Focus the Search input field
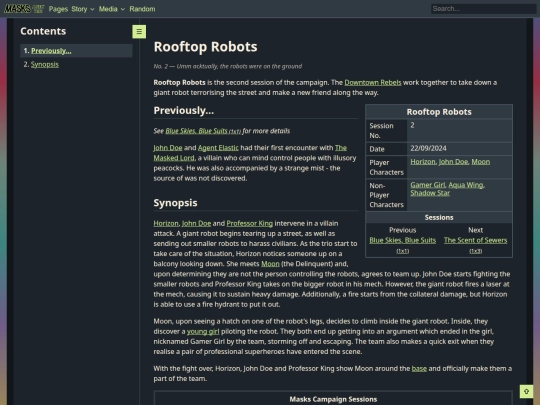The width and height of the screenshot is (540, 405). tap(484, 9)
